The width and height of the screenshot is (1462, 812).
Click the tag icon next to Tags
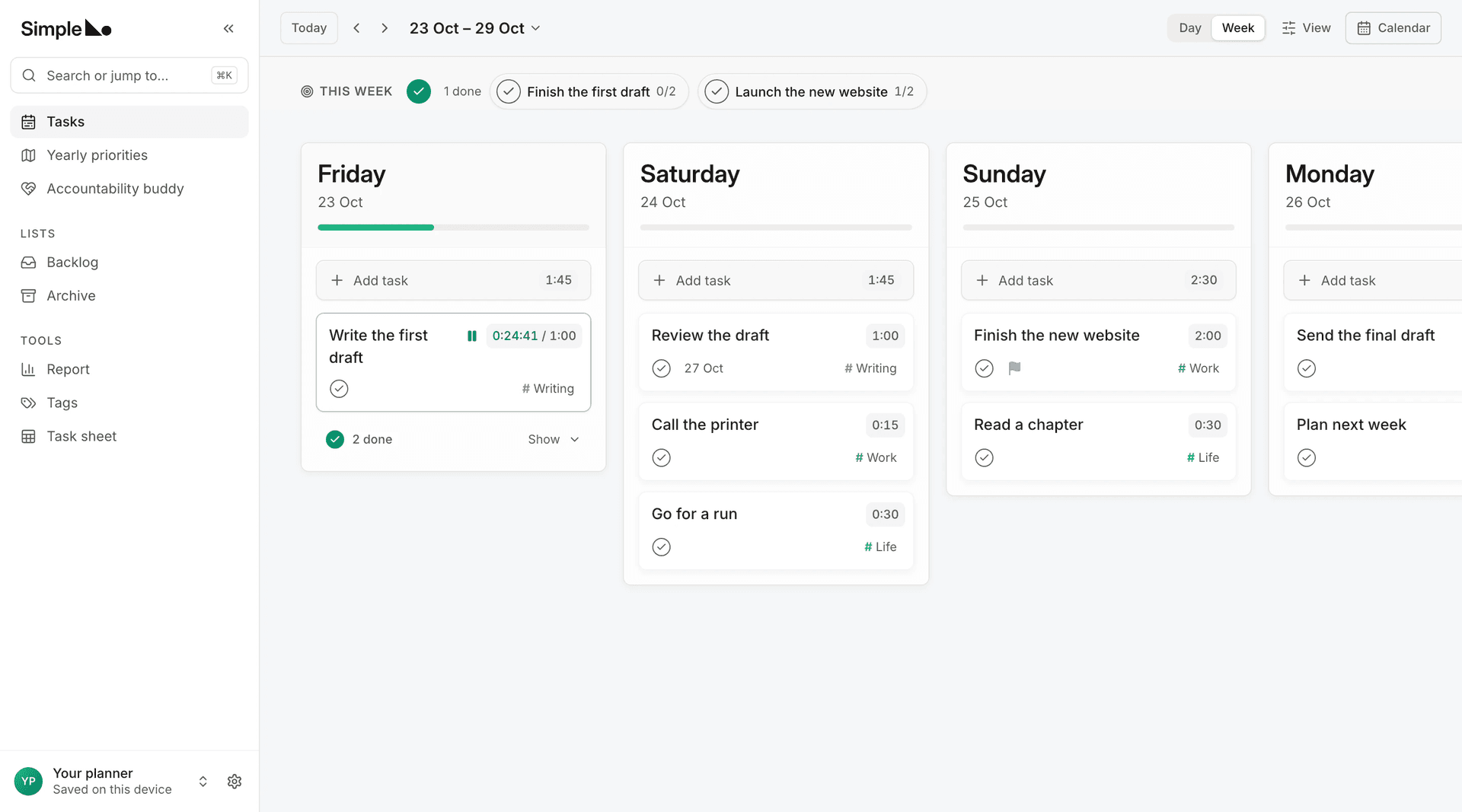(29, 403)
